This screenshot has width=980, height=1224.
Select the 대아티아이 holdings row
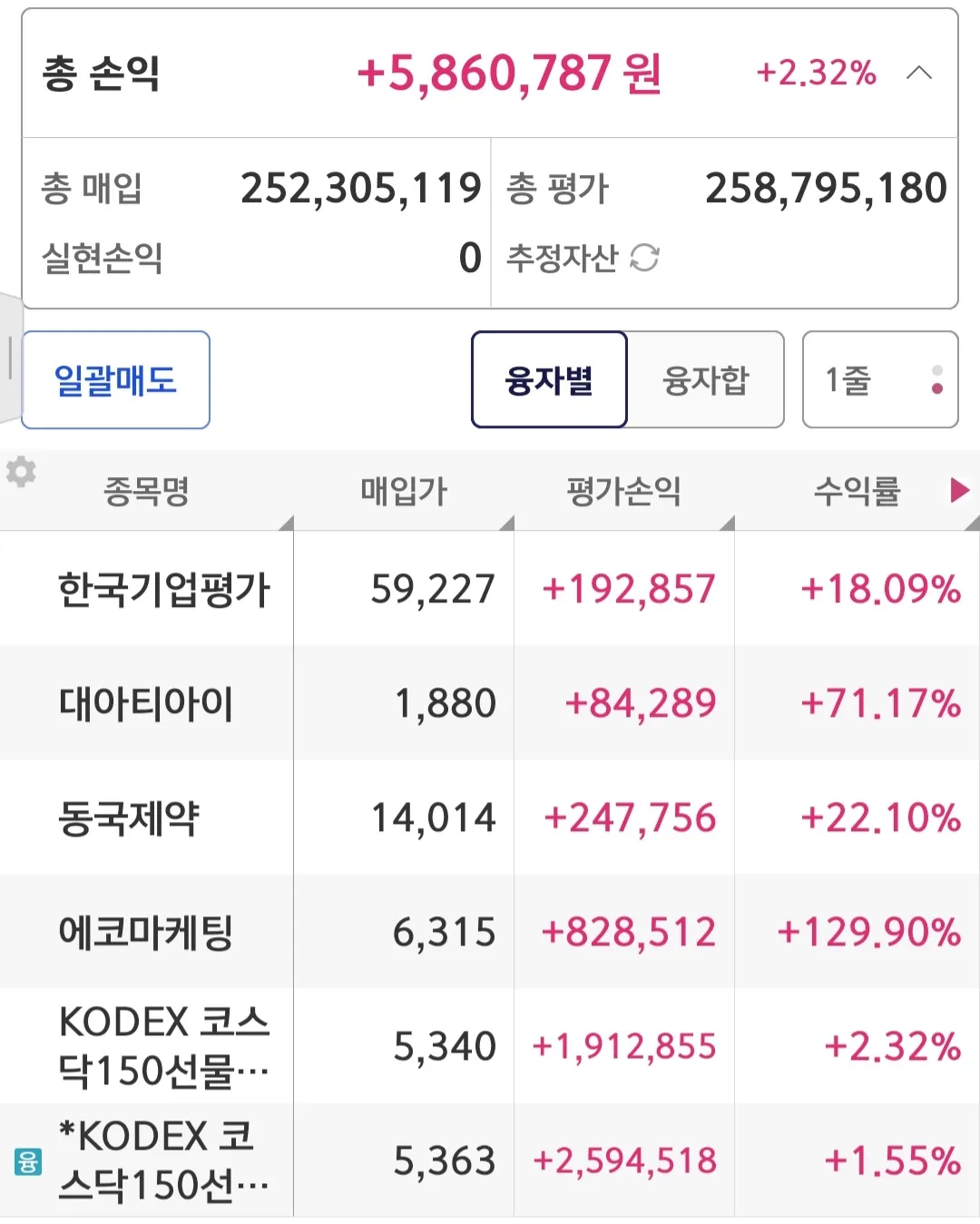[x=147, y=702]
